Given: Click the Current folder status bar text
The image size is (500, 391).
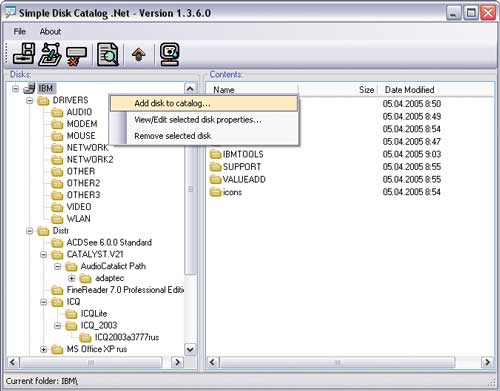Looking at the screenshot, I should click(x=42, y=381).
